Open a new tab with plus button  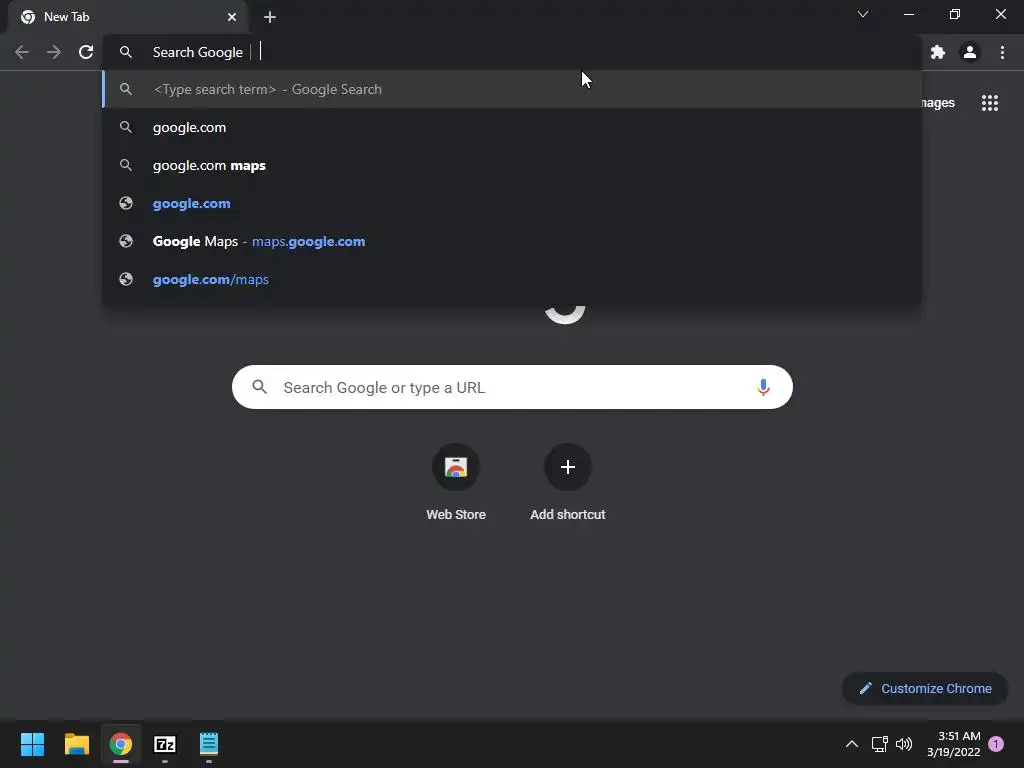click(270, 17)
